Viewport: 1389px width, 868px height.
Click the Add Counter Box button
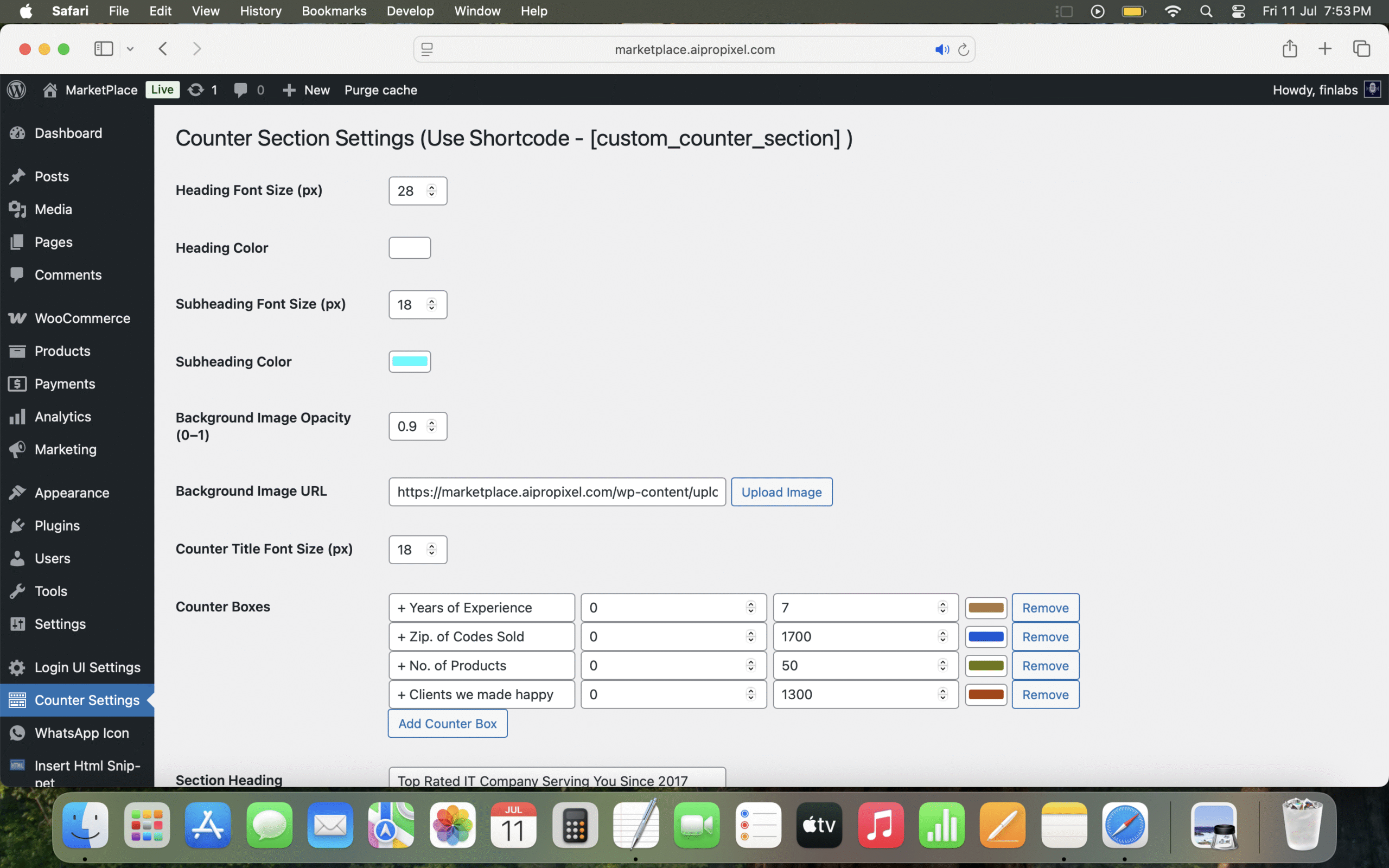[447, 723]
